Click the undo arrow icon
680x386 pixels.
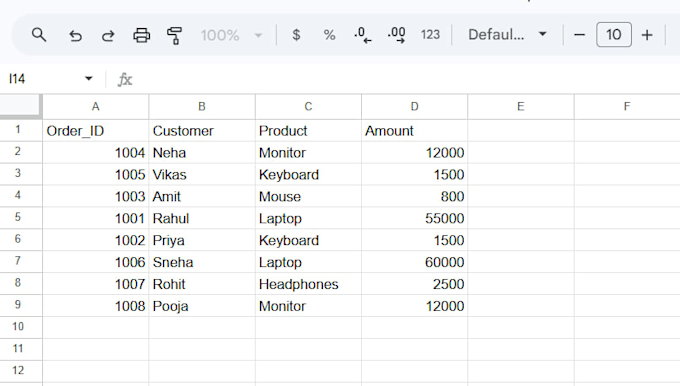coord(75,35)
